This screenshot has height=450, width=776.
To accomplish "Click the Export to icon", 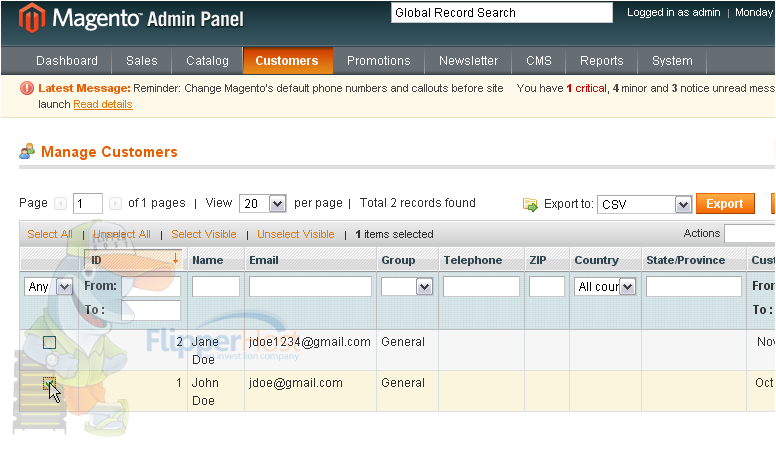I will coord(530,204).
